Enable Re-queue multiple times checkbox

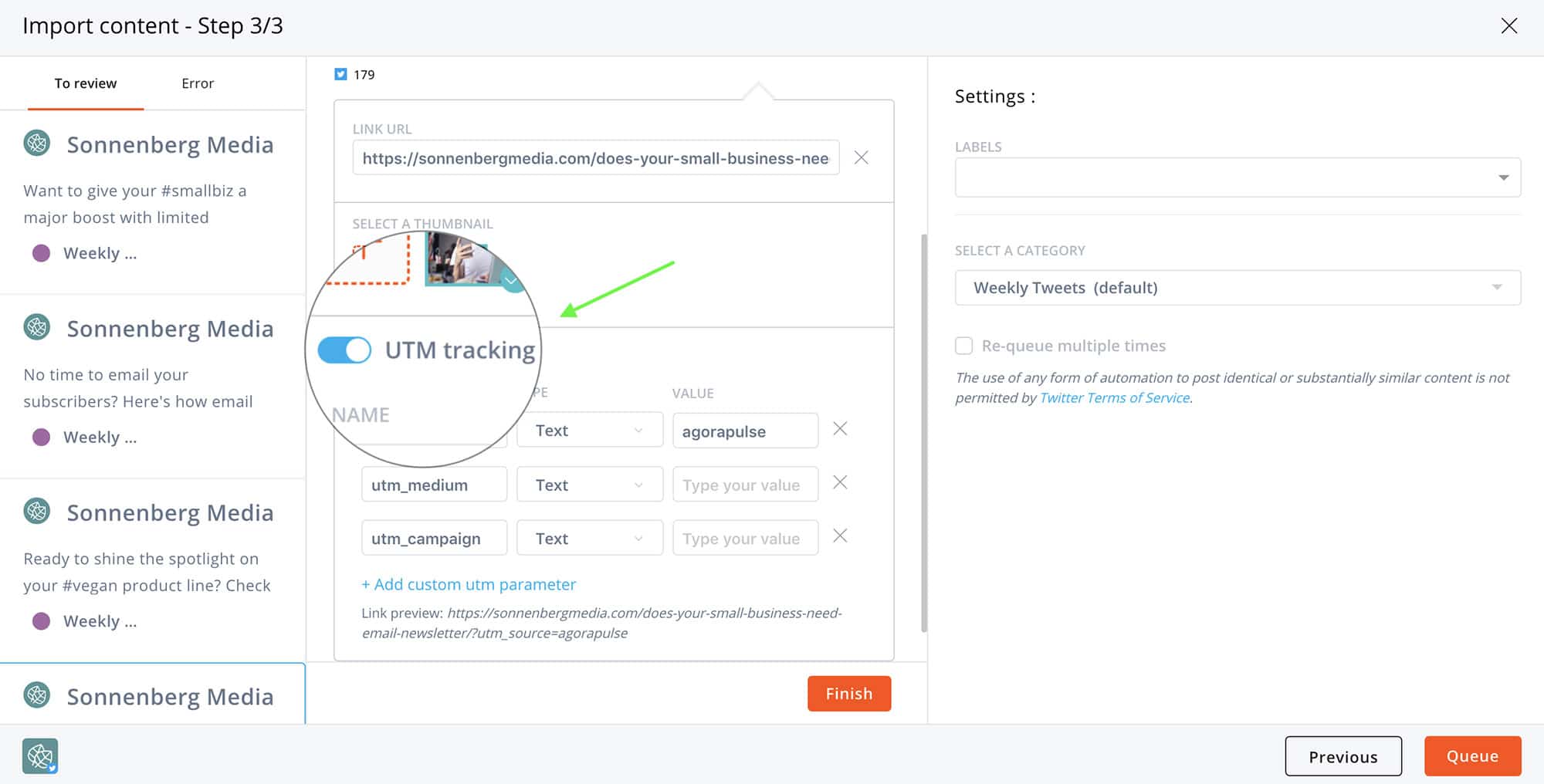[x=963, y=346]
